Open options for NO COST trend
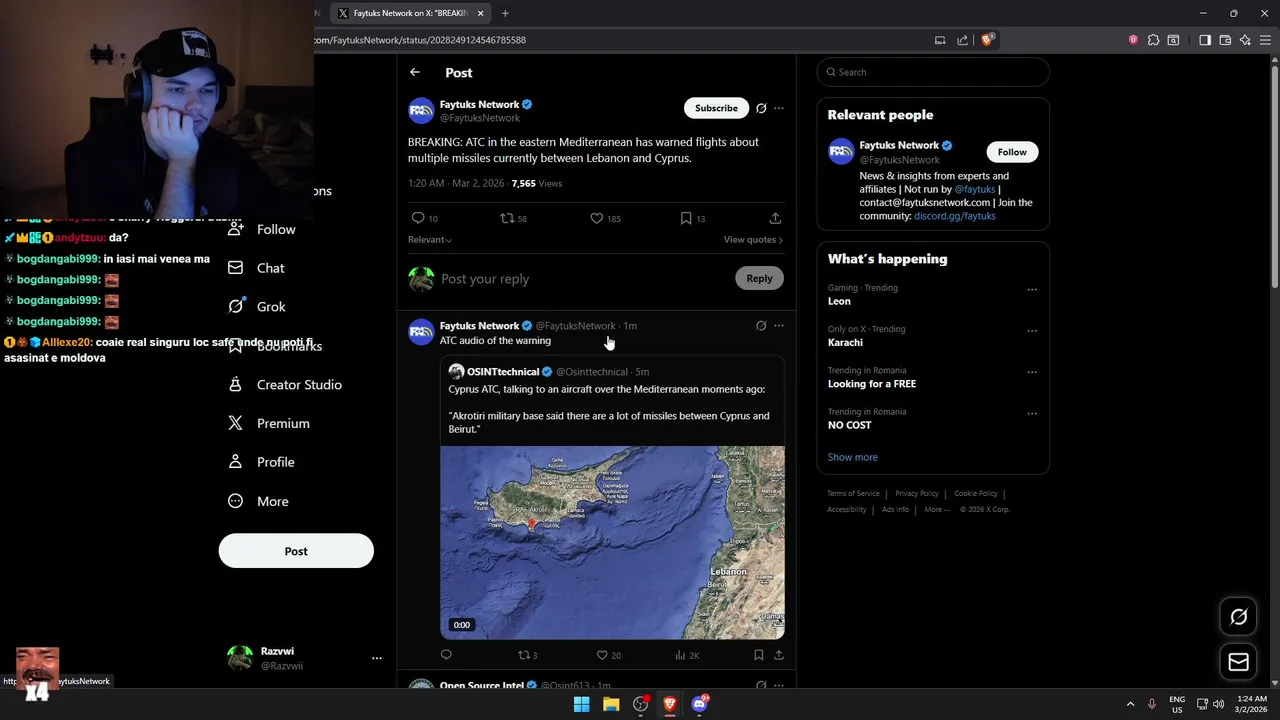The height and width of the screenshot is (720, 1280). pyautogui.click(x=1031, y=413)
